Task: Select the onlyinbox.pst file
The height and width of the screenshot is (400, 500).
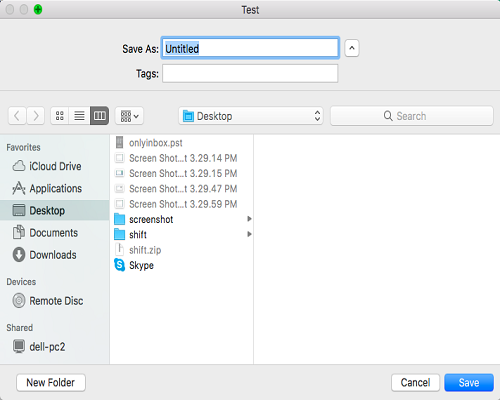Action: [x=181, y=143]
